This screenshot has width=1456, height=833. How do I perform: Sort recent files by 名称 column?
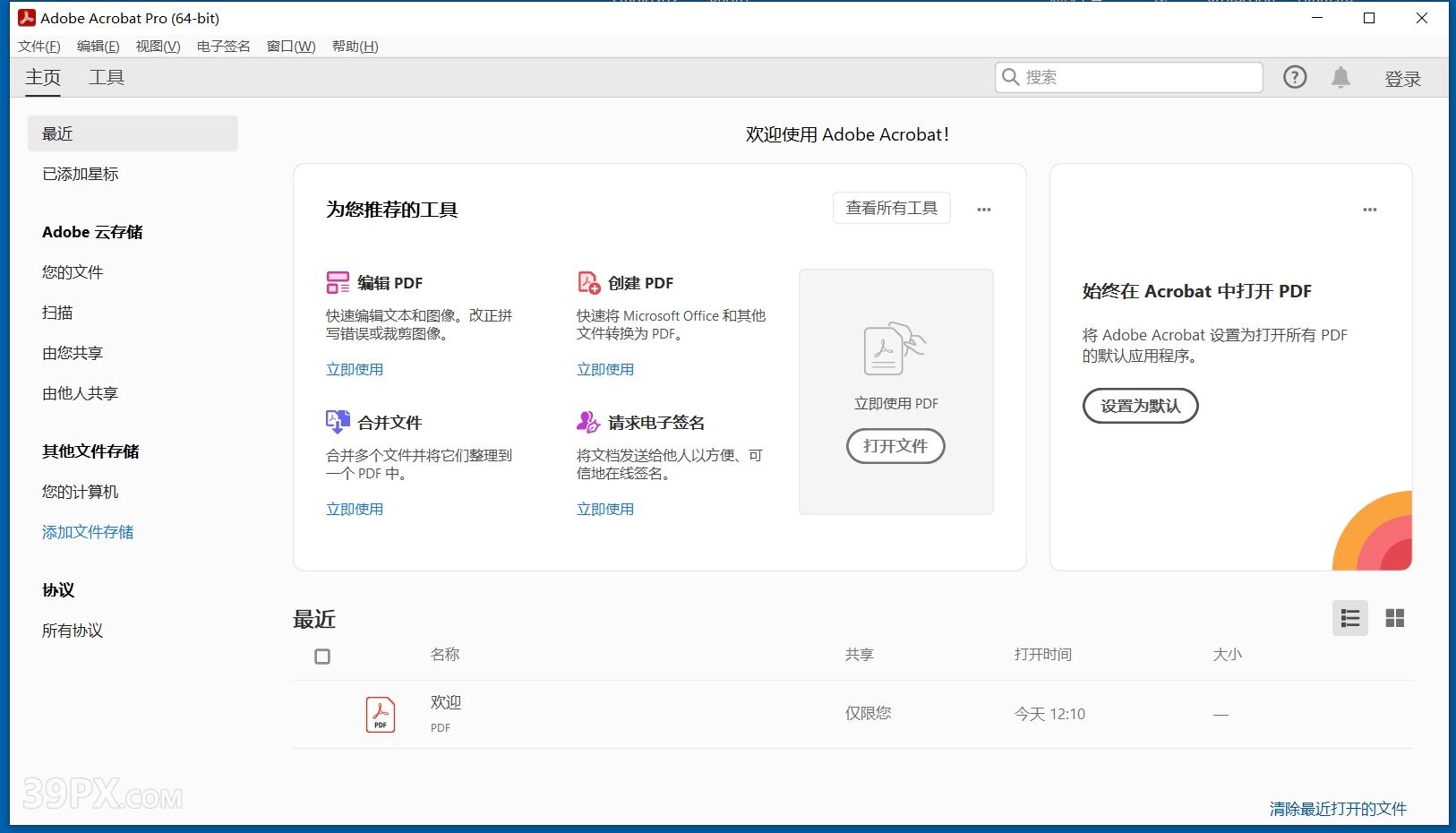click(x=445, y=655)
